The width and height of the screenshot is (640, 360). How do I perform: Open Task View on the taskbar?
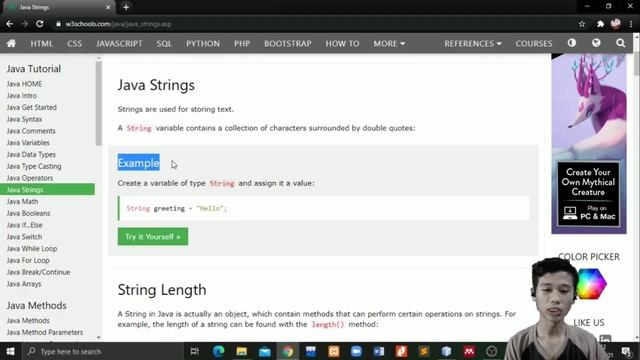[x=195, y=351]
